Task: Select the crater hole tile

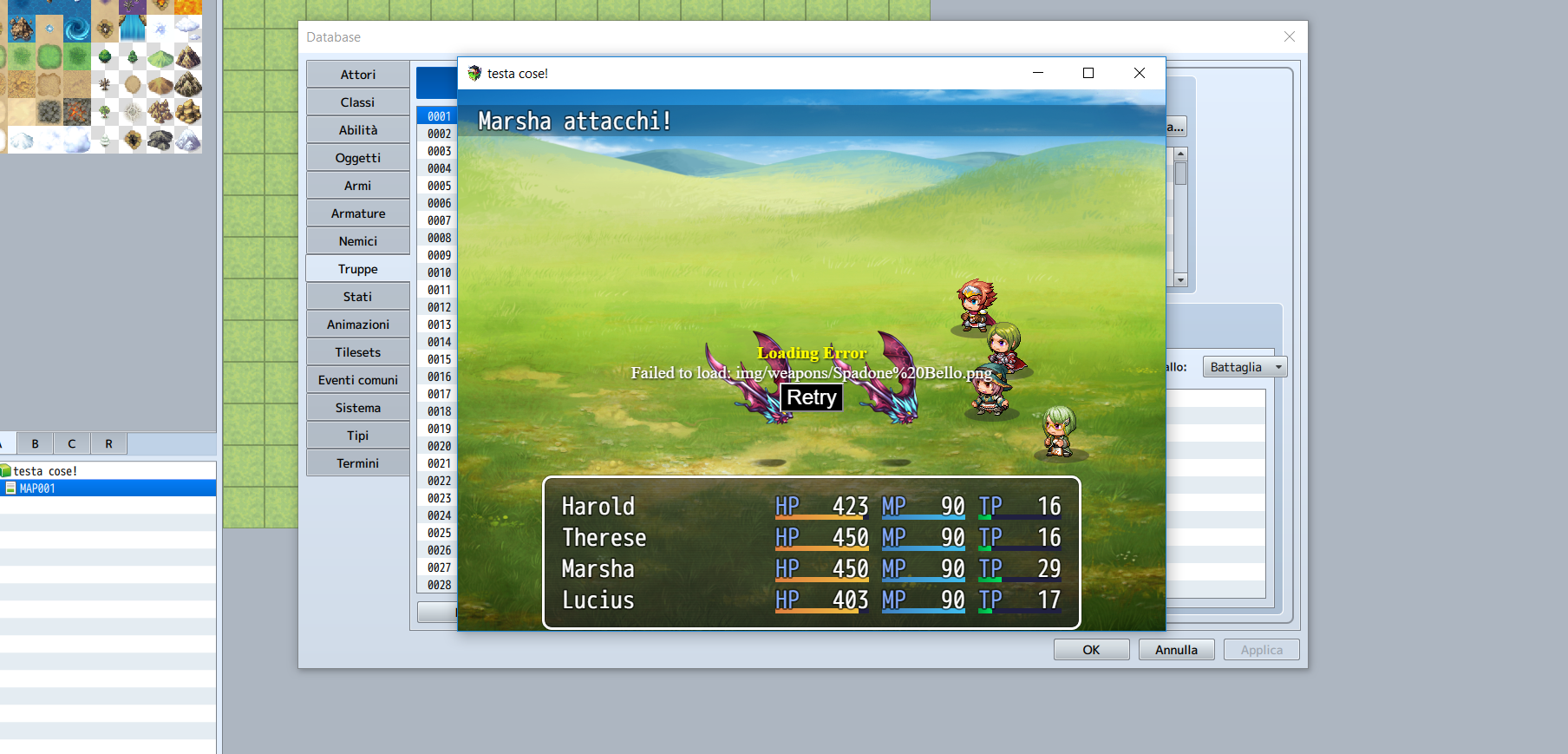Action: point(132,141)
